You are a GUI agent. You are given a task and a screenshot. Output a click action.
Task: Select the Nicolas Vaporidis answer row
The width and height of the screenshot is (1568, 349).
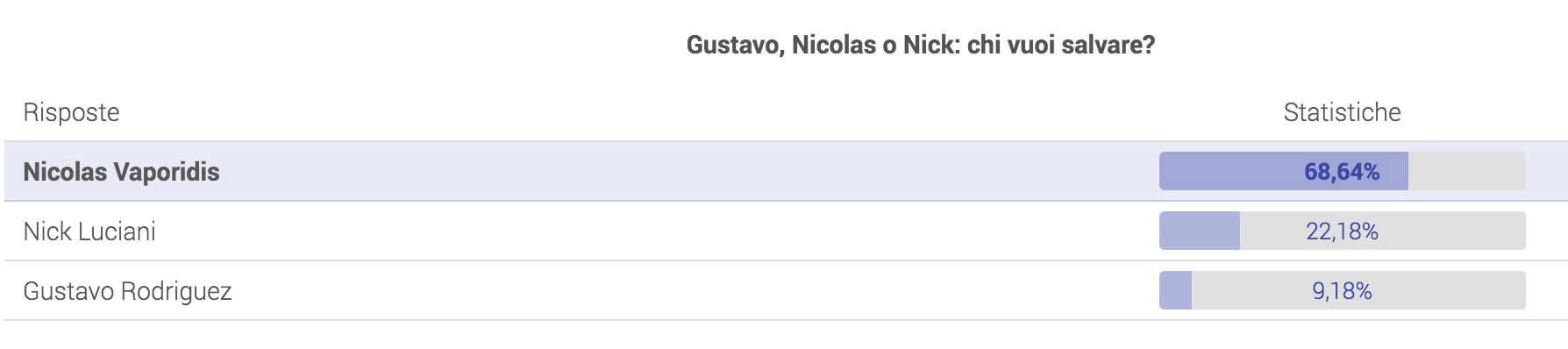pos(786,171)
